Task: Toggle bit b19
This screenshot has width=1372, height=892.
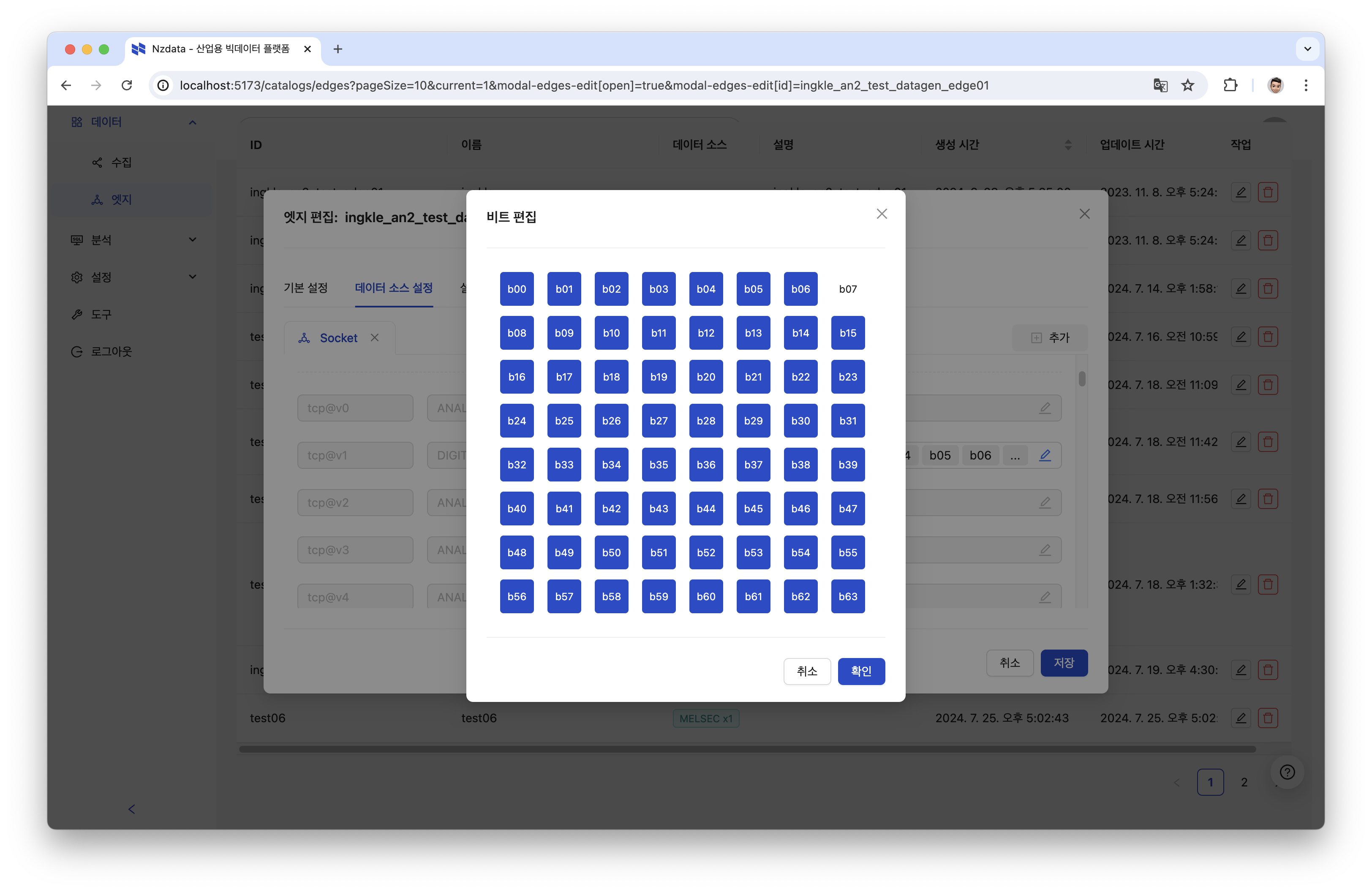Action: click(x=658, y=376)
